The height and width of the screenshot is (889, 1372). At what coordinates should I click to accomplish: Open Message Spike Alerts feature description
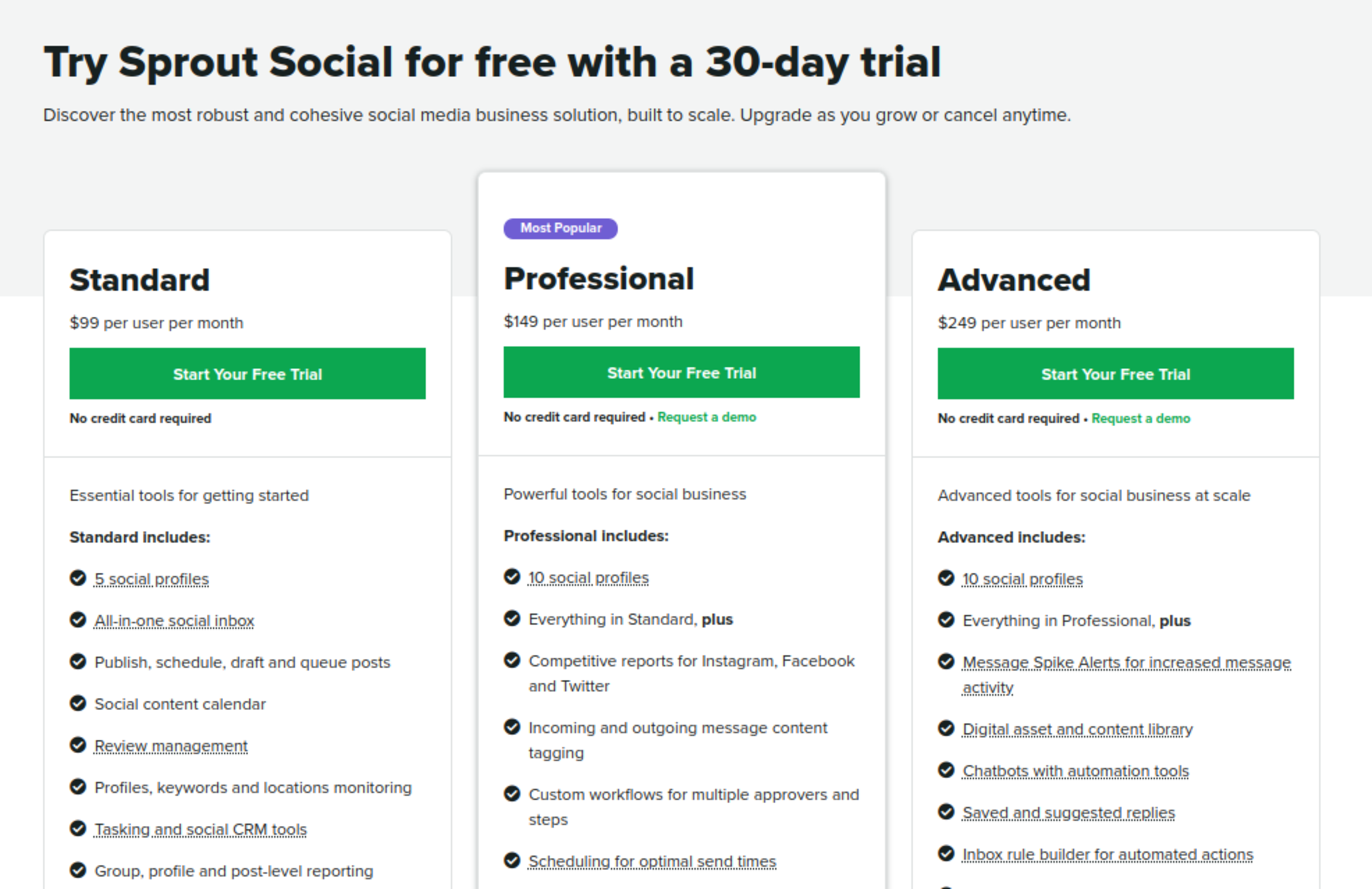click(1126, 663)
